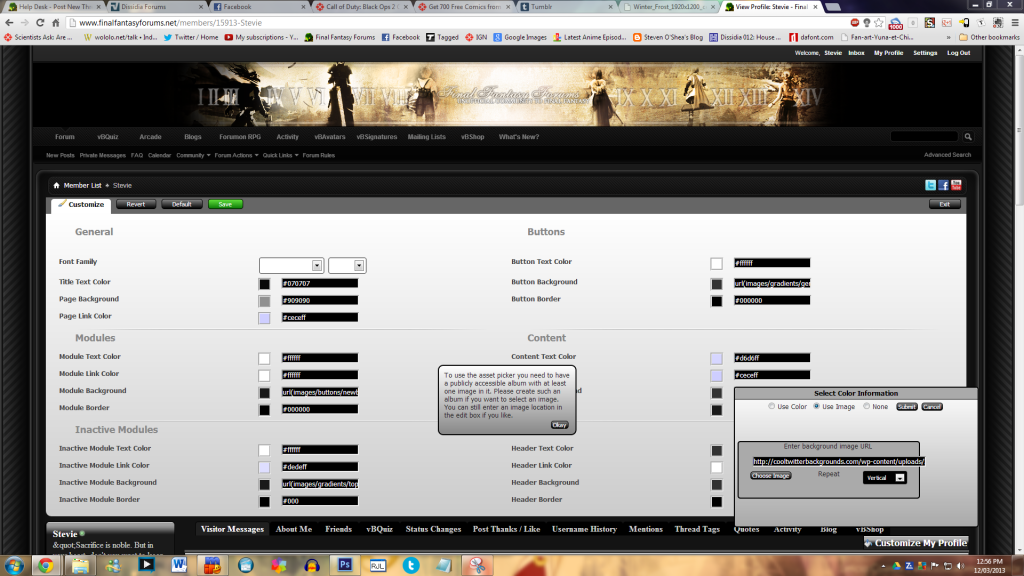Viewport: 1024px width, 576px height.
Task: Select the None radio button
Action: click(x=867, y=406)
